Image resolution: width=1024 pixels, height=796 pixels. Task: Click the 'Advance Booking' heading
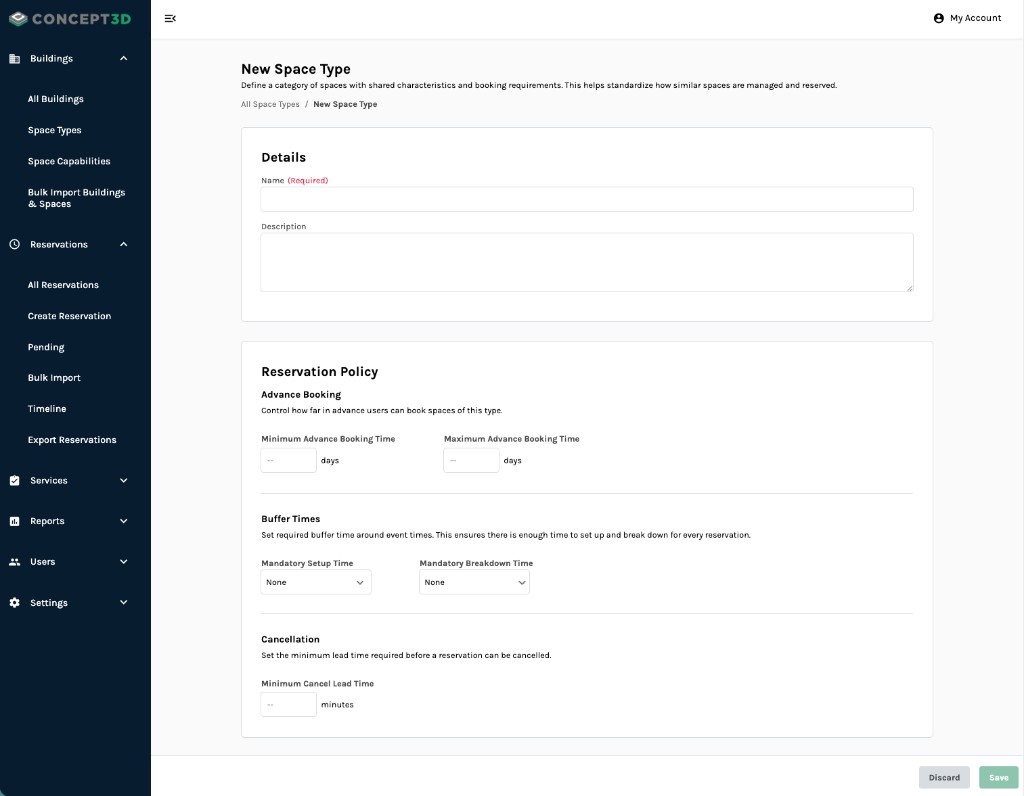click(x=301, y=395)
